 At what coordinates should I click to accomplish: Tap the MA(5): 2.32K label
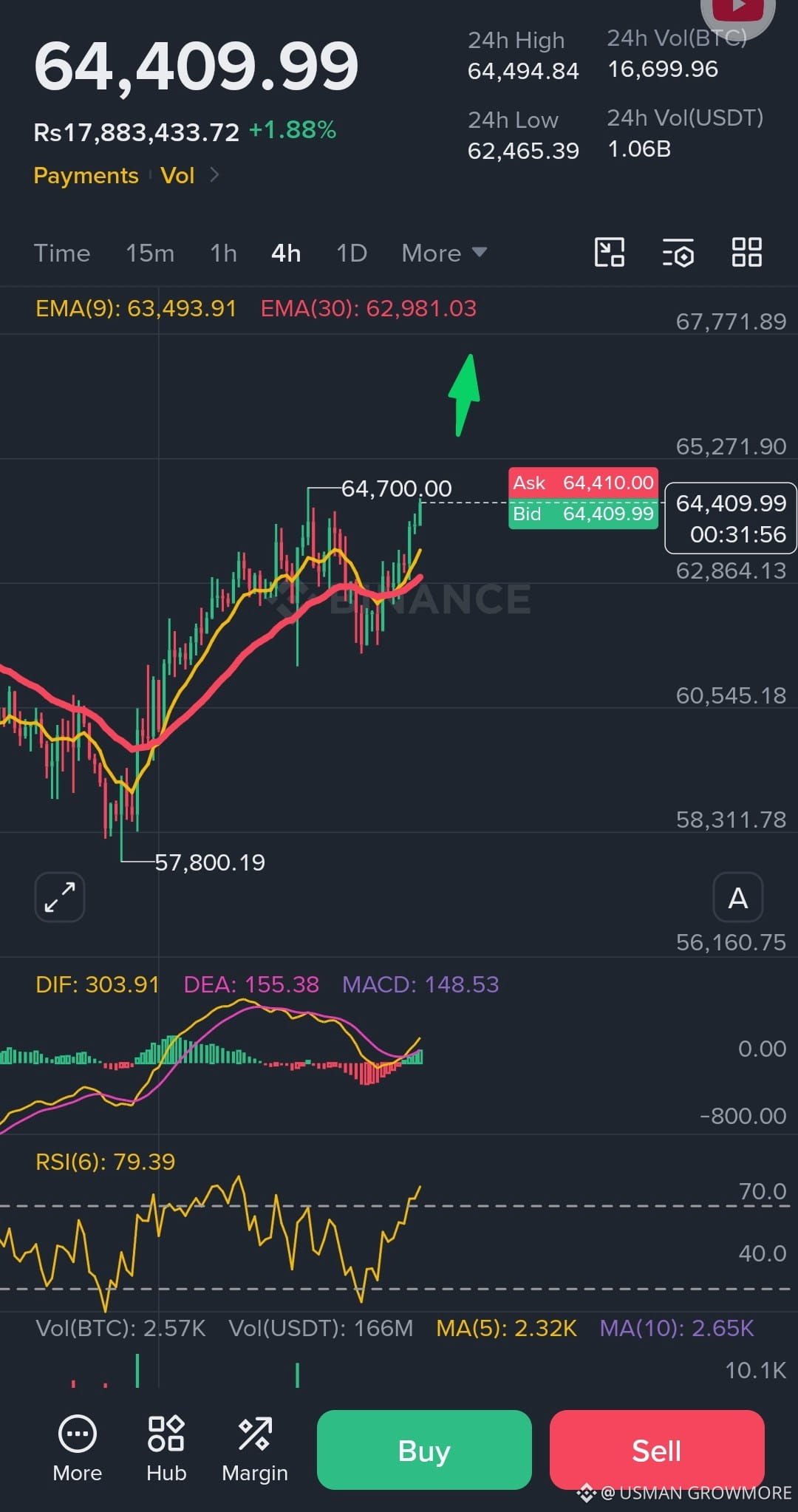(506, 1328)
